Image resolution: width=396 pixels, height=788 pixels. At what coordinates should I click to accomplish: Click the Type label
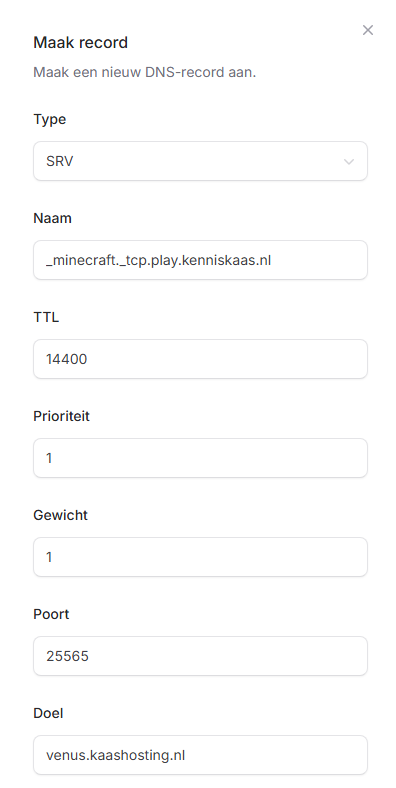click(50, 120)
